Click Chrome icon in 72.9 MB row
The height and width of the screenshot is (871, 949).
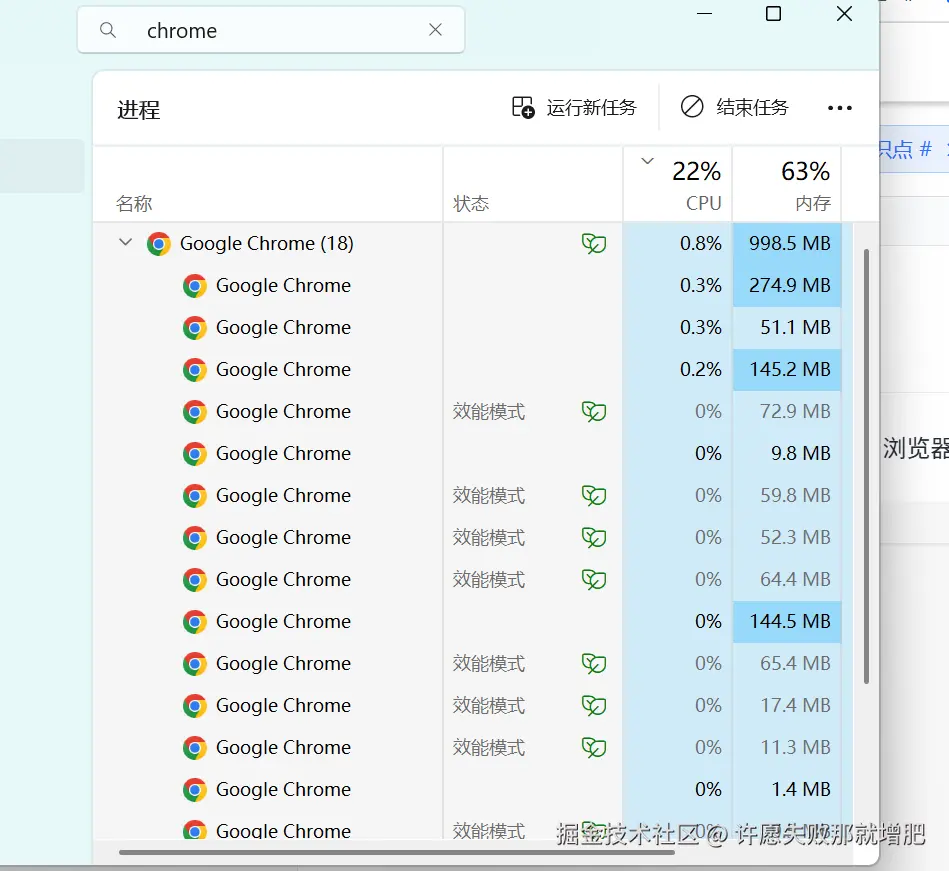[195, 412]
